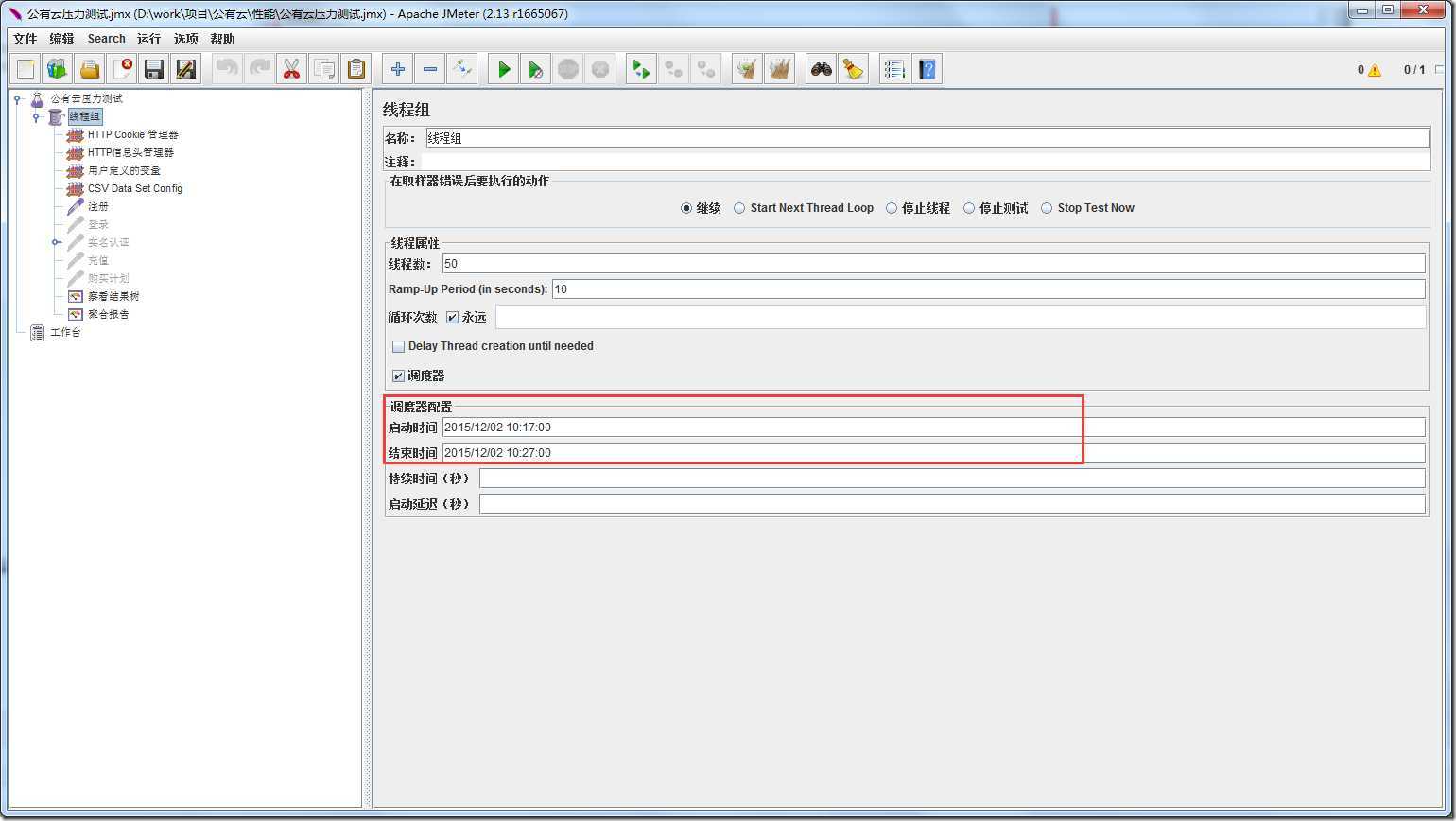Select 用户定义的变量 tree item

124,171
